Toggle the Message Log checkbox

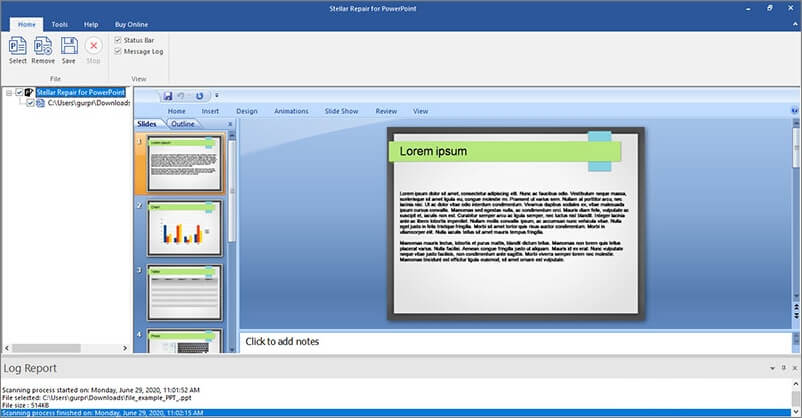tap(118, 51)
